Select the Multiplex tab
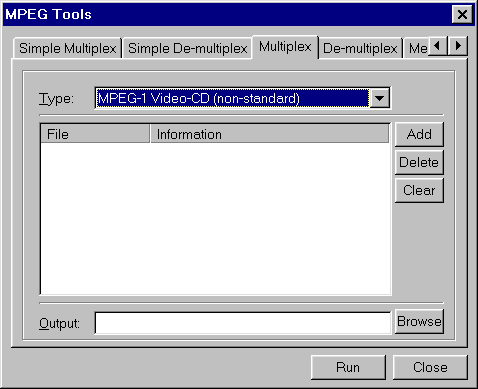478x389 pixels. [x=285, y=47]
